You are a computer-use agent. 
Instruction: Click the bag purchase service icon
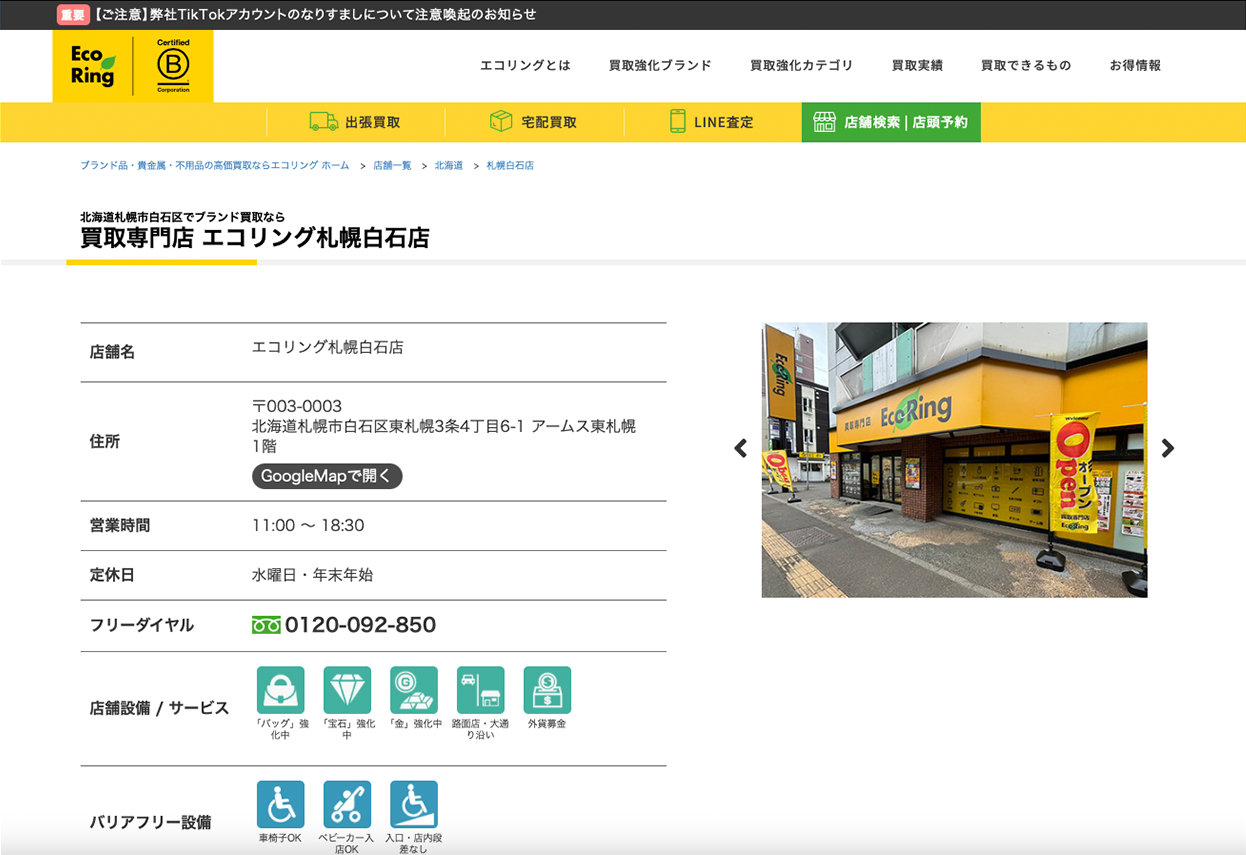[280, 690]
